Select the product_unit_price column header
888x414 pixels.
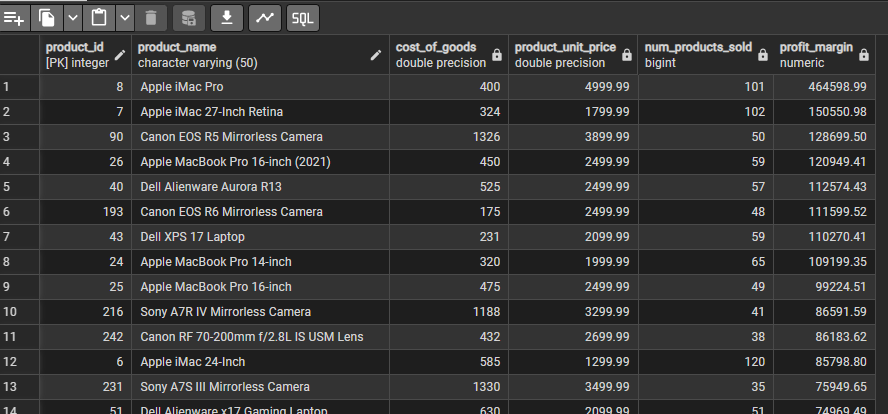coord(573,55)
